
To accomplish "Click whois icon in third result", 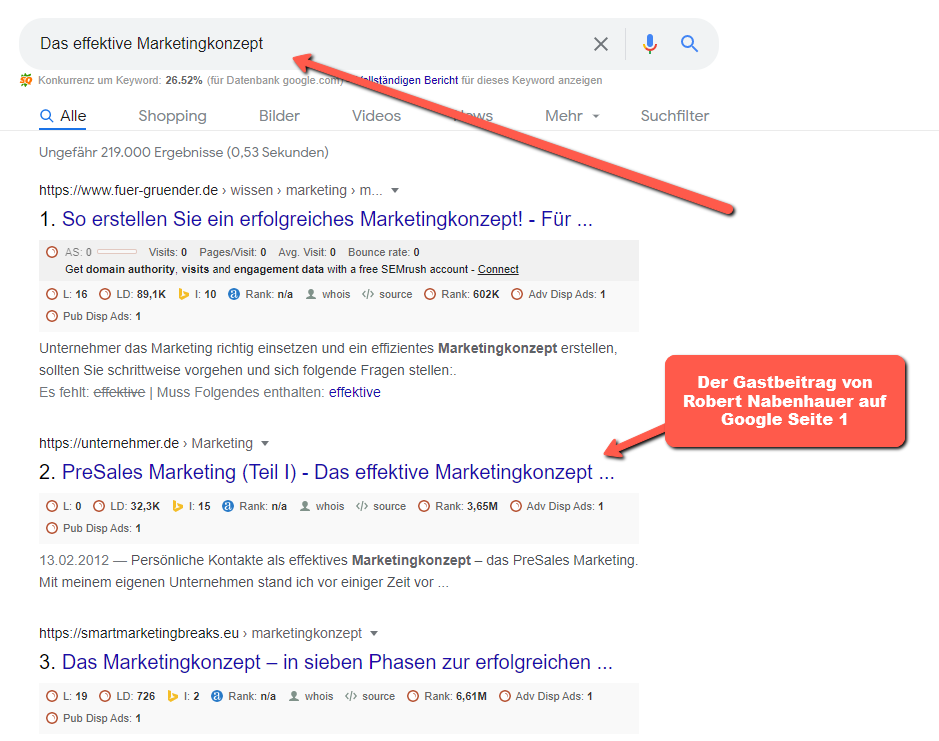I will coord(294,697).
